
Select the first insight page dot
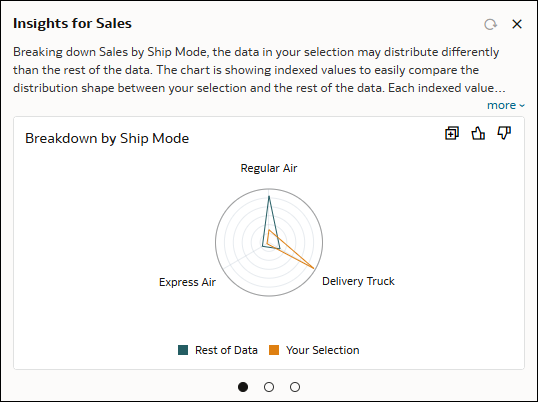tap(243, 387)
